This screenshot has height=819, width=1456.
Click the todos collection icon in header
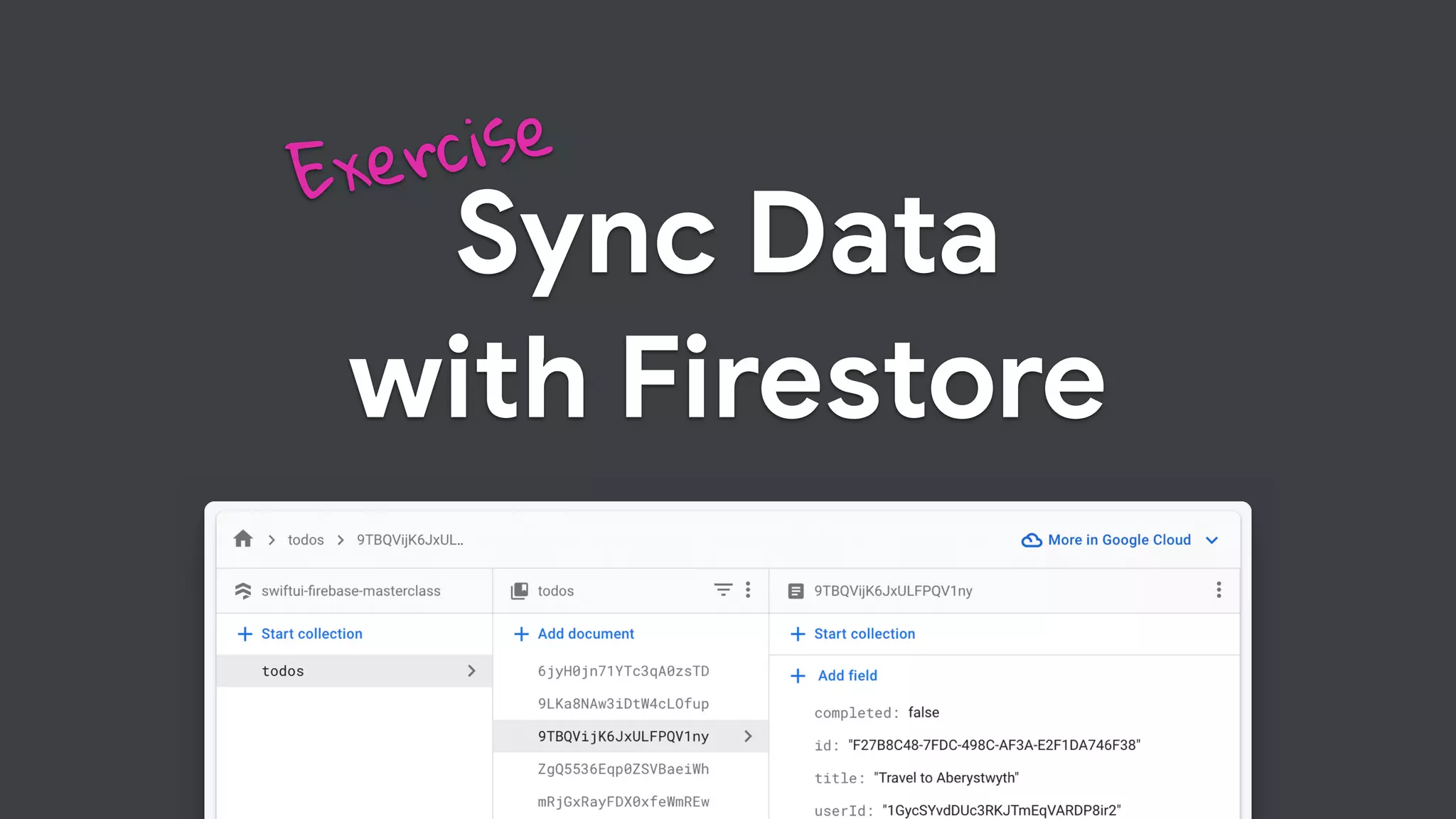(x=520, y=591)
